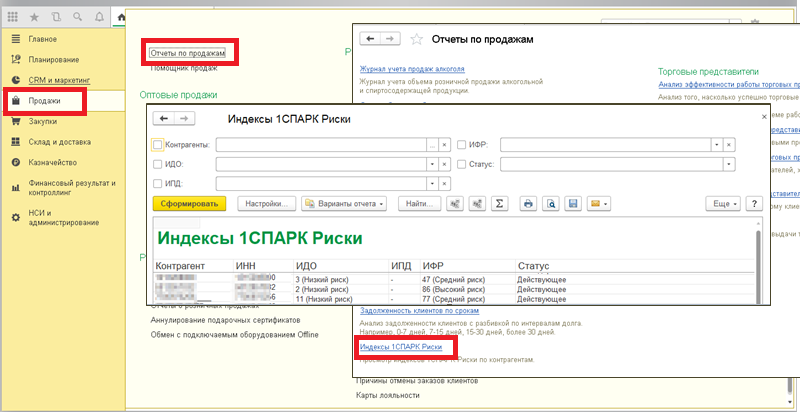Click the sum (Σ) toolbar icon
The height and width of the screenshot is (412, 800).
pos(500,203)
